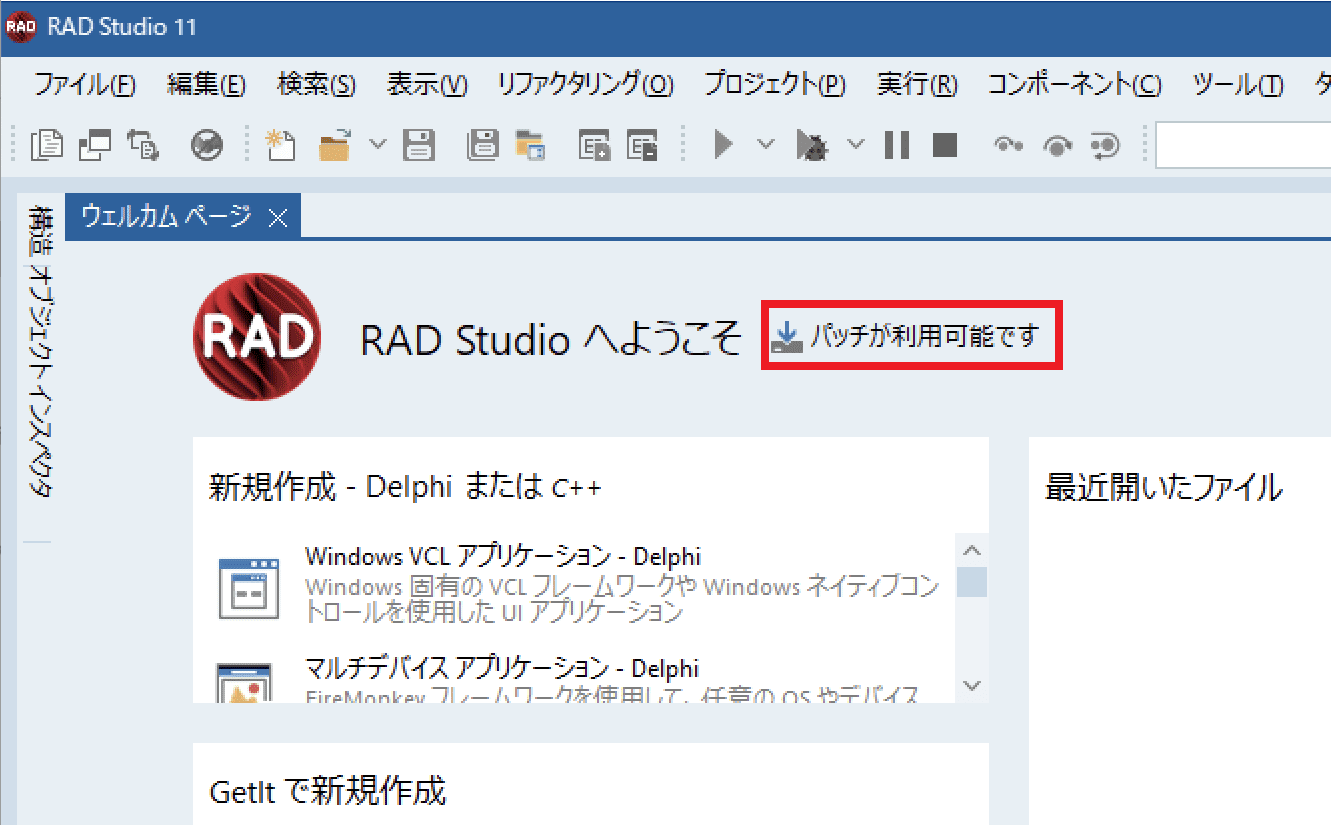
Task: Open the ファイル(F) menu
Action: click(85, 84)
